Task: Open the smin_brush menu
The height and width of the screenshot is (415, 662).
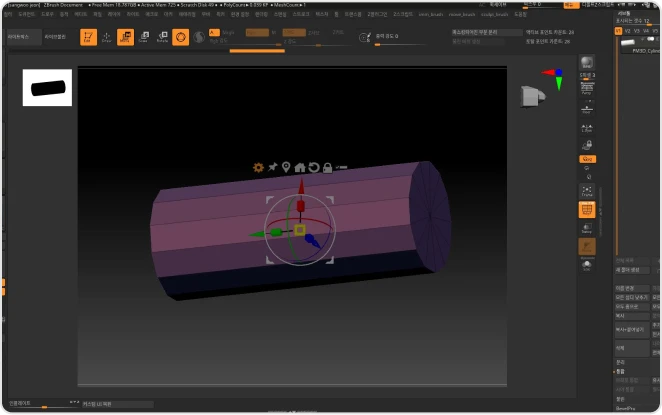Action: coord(431,14)
